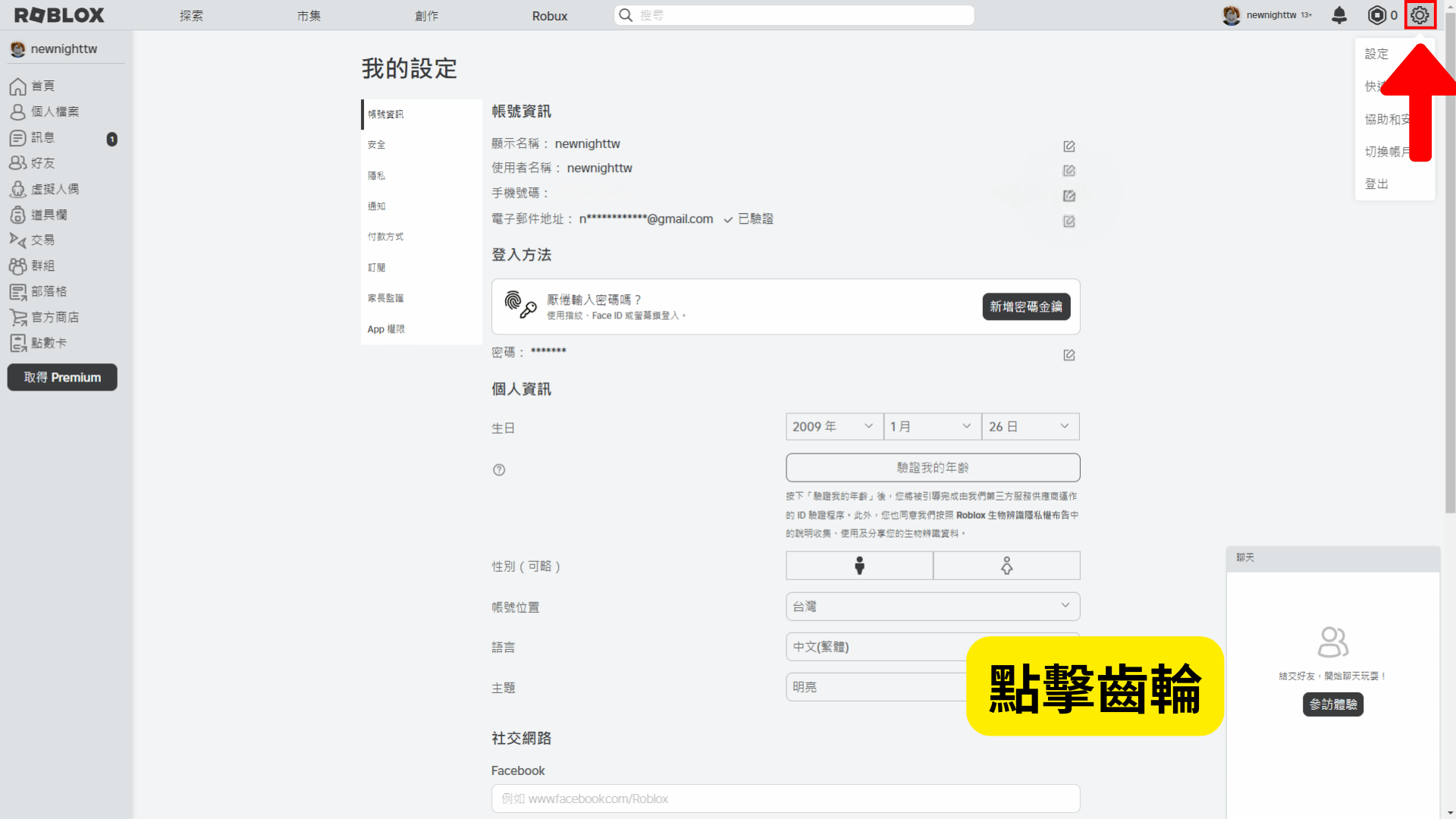Image resolution: width=1456 pixels, height=819 pixels.
Task: Select the 安全 settings tab
Action: 422,145
